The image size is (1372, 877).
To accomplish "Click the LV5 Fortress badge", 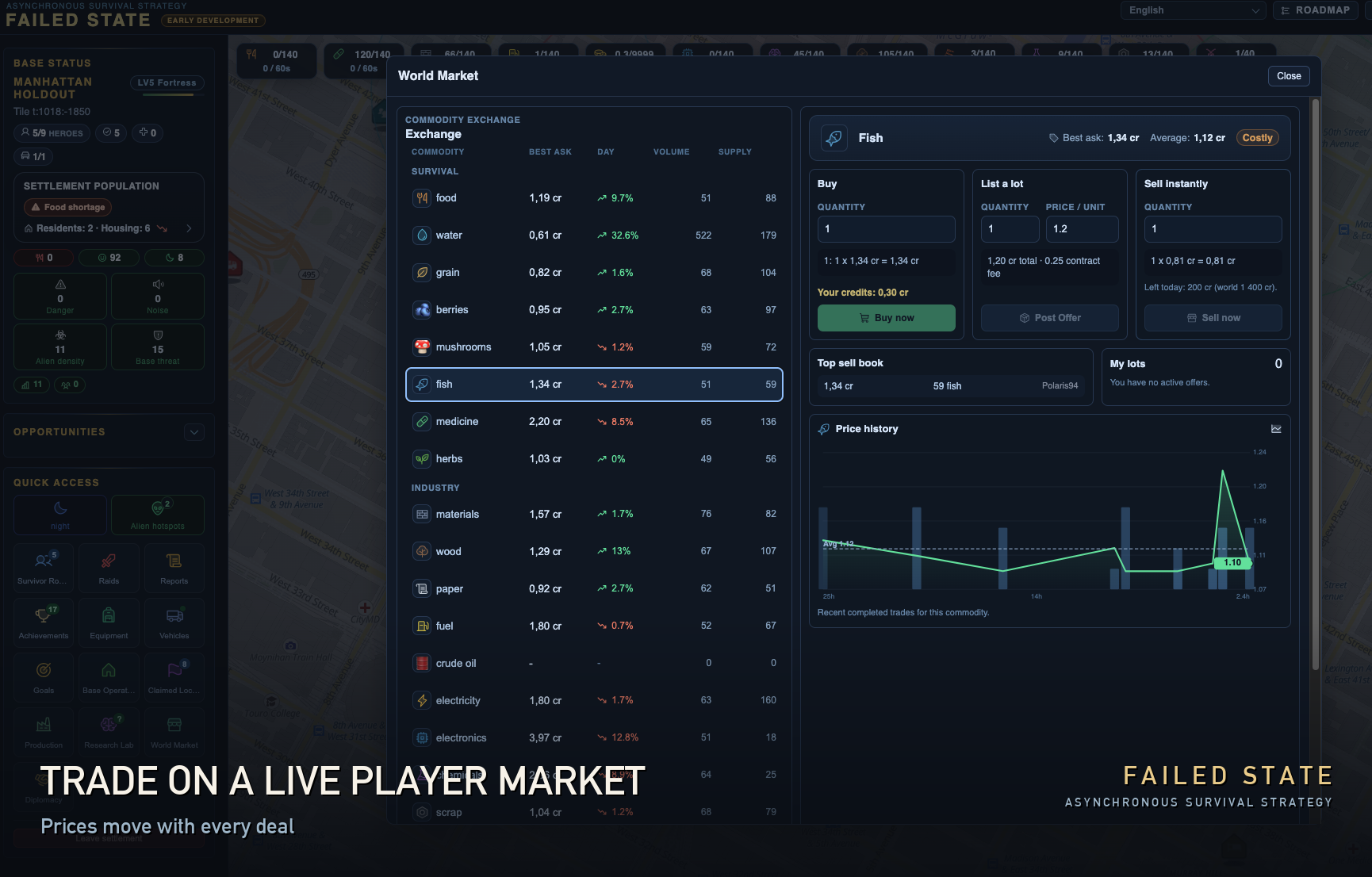I will (x=167, y=83).
